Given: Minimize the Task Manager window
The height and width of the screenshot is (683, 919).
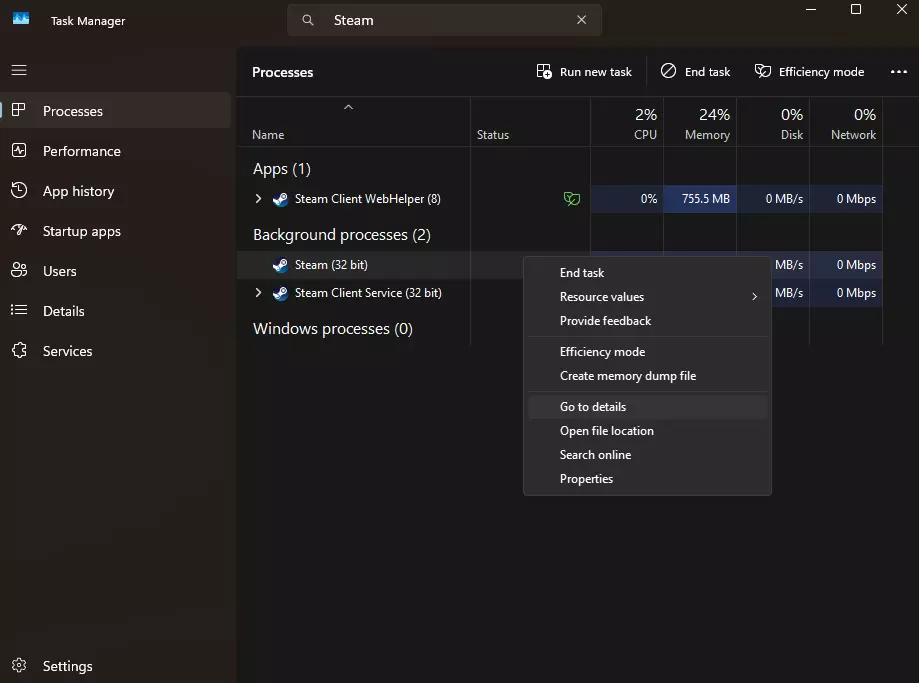Looking at the screenshot, I should (811, 9).
